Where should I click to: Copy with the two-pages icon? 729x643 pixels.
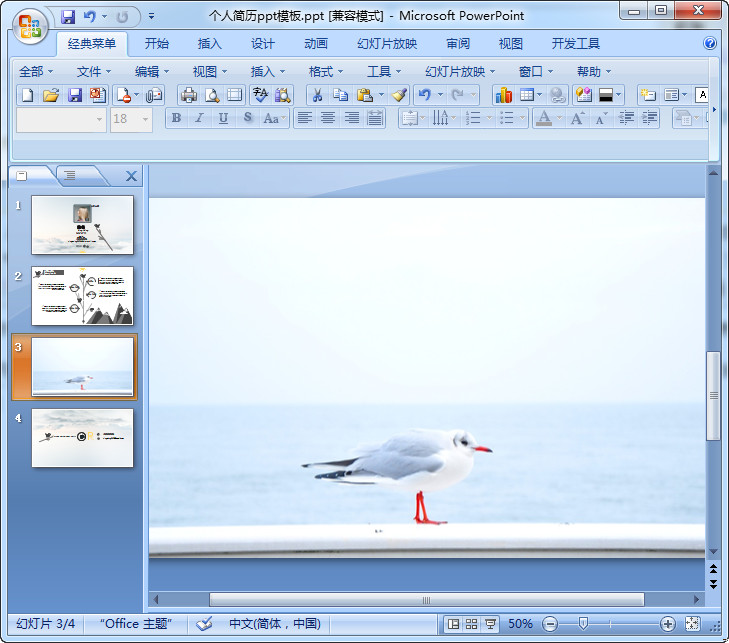coord(341,95)
